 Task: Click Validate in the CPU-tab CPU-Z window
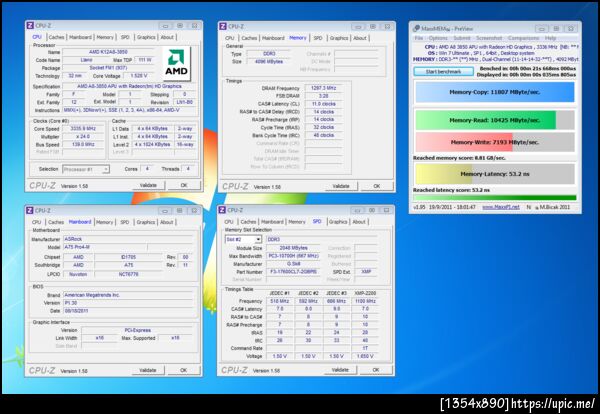148,185
